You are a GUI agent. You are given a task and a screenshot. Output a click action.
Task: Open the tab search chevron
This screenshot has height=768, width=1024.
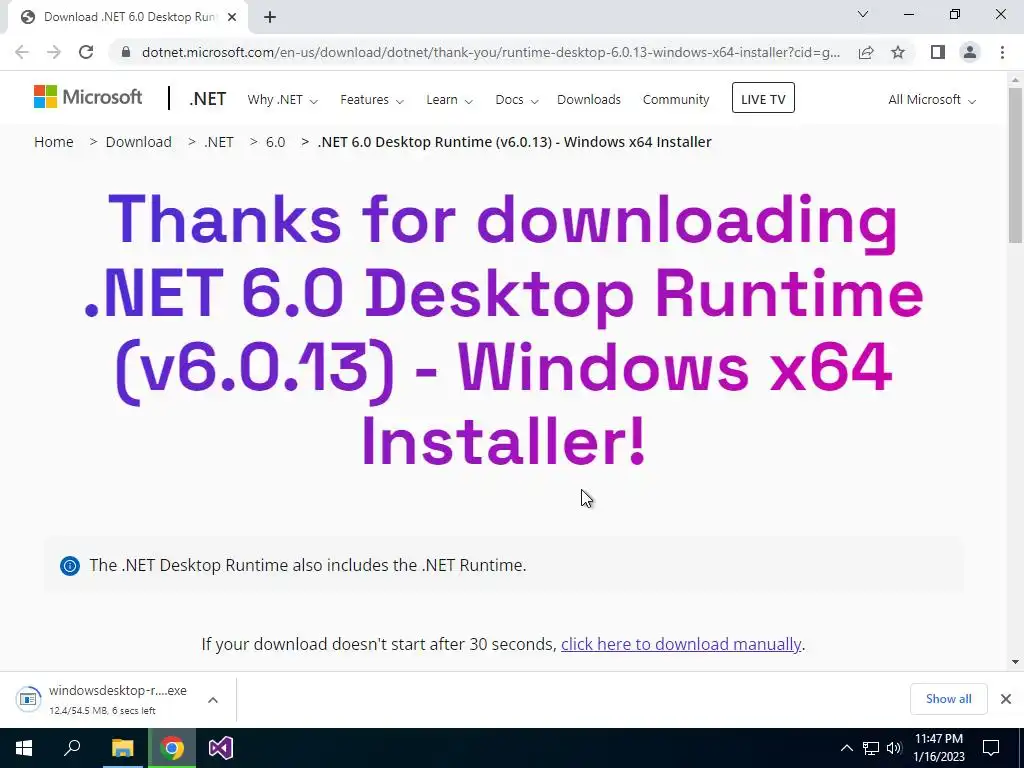tap(863, 14)
